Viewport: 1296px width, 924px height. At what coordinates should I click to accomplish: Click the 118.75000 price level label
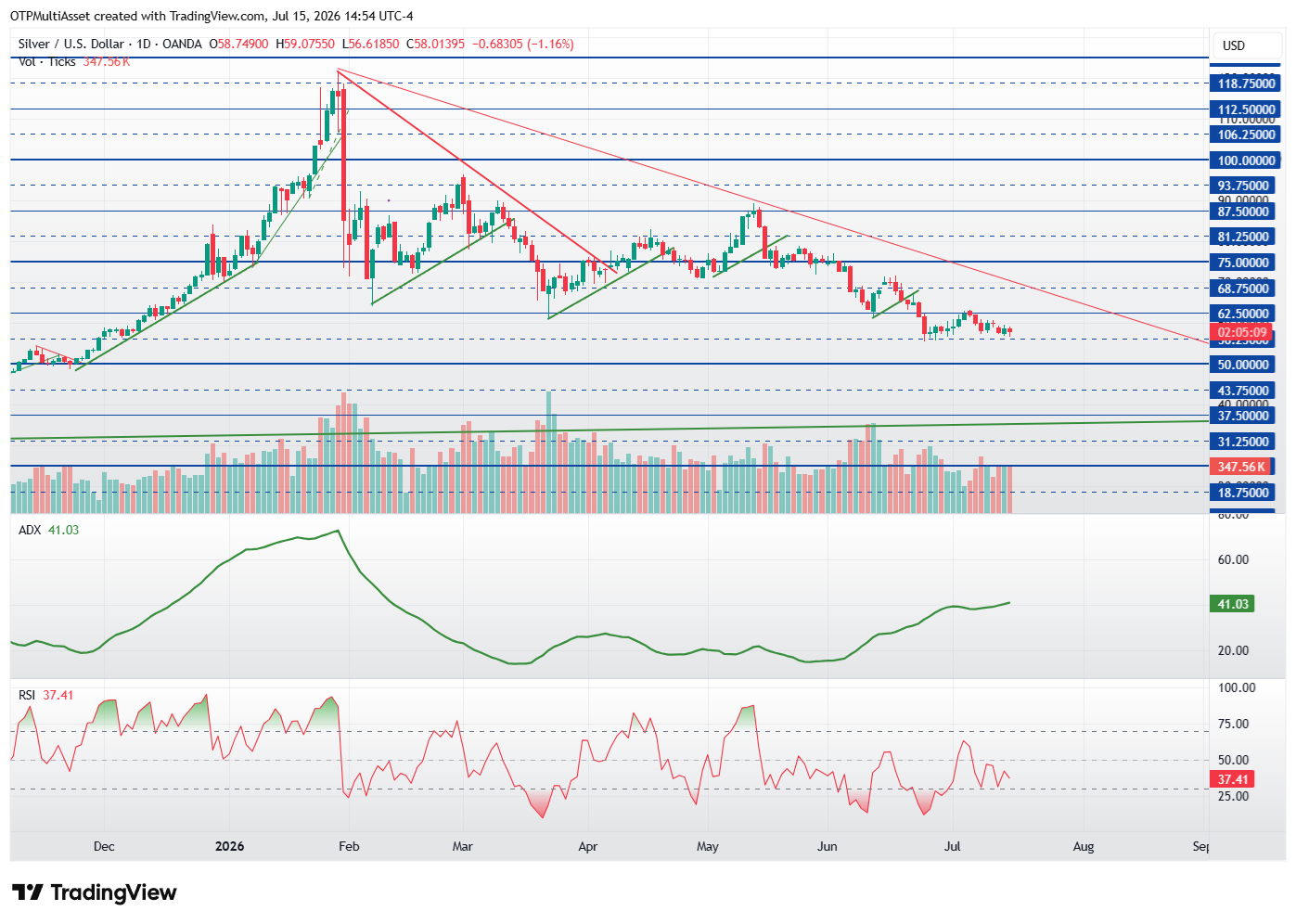[1246, 83]
